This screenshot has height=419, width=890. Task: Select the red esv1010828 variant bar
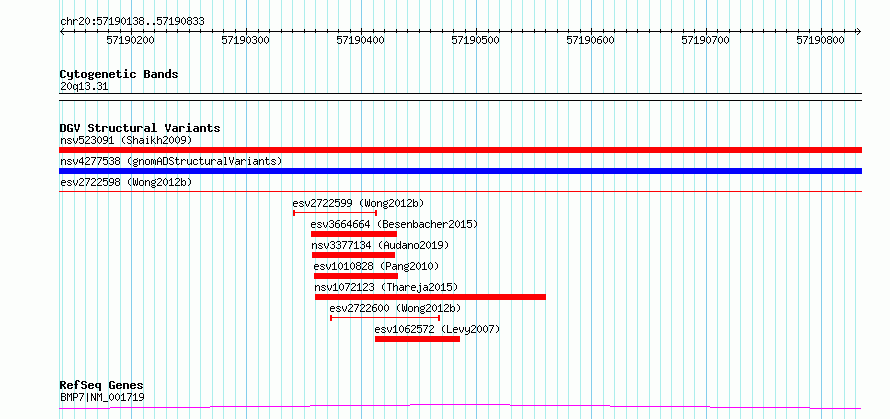coord(356,276)
